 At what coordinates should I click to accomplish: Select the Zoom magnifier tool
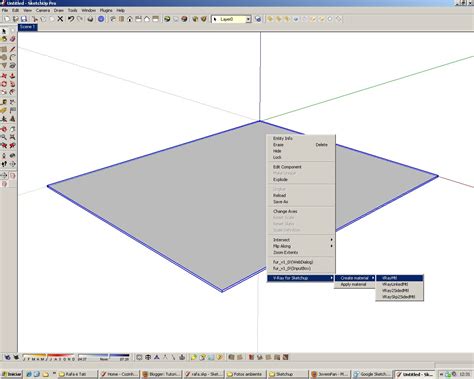click(4, 137)
